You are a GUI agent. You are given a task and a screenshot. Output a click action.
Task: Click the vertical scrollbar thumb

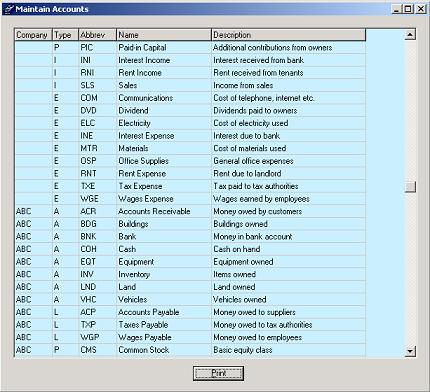coord(410,187)
